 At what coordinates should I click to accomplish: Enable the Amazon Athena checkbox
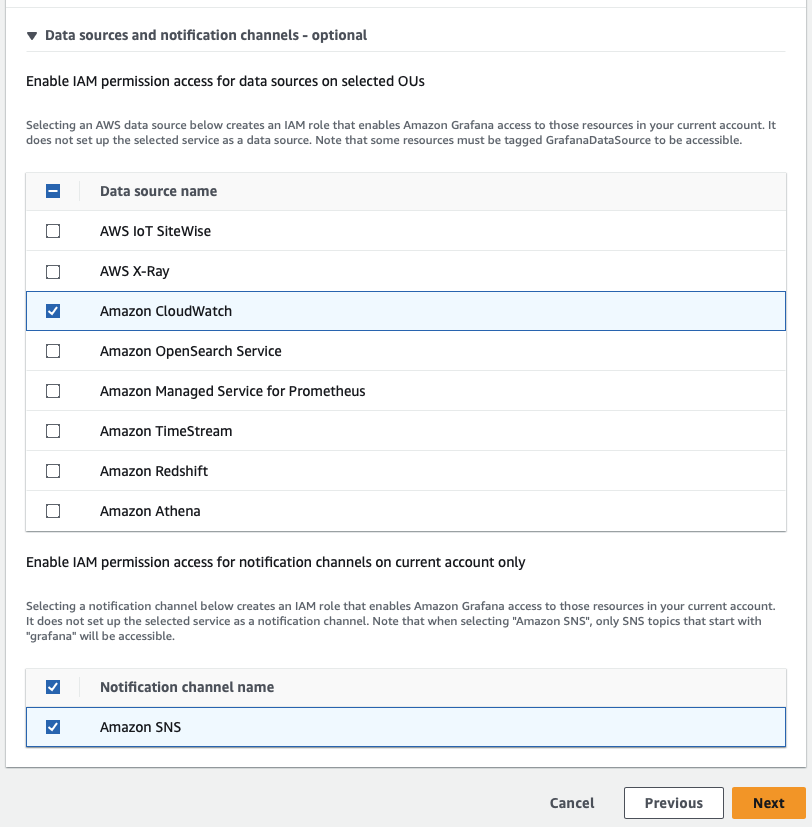click(x=54, y=511)
